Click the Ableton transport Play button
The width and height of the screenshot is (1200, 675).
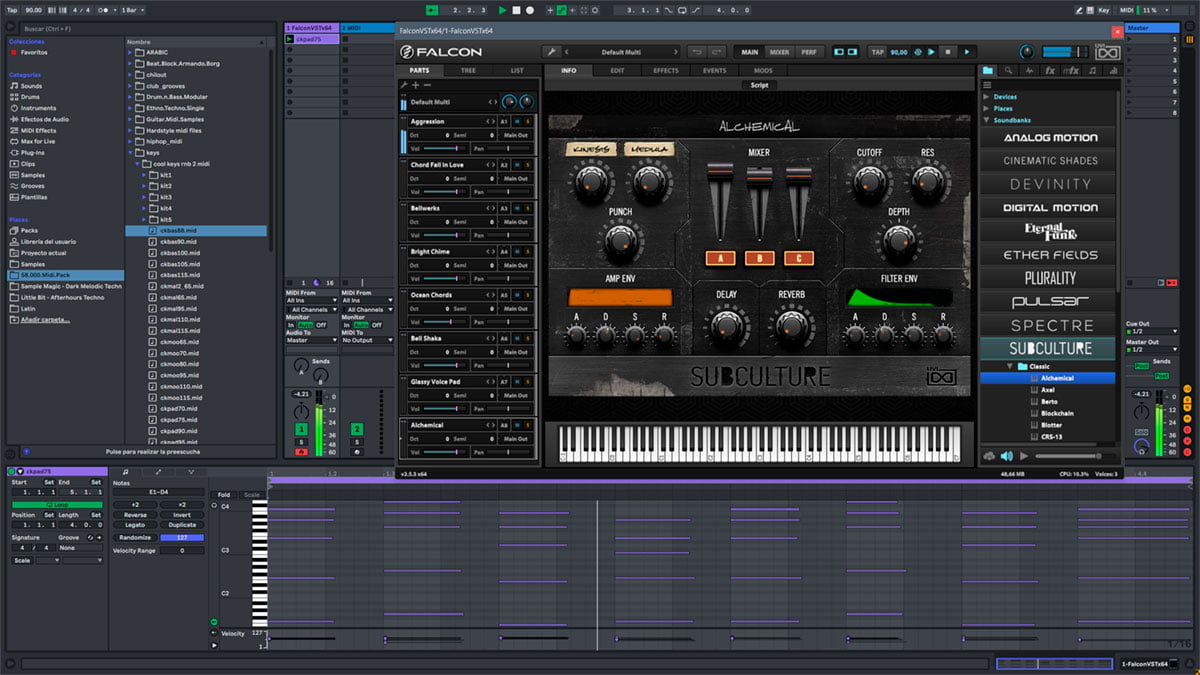coord(503,10)
